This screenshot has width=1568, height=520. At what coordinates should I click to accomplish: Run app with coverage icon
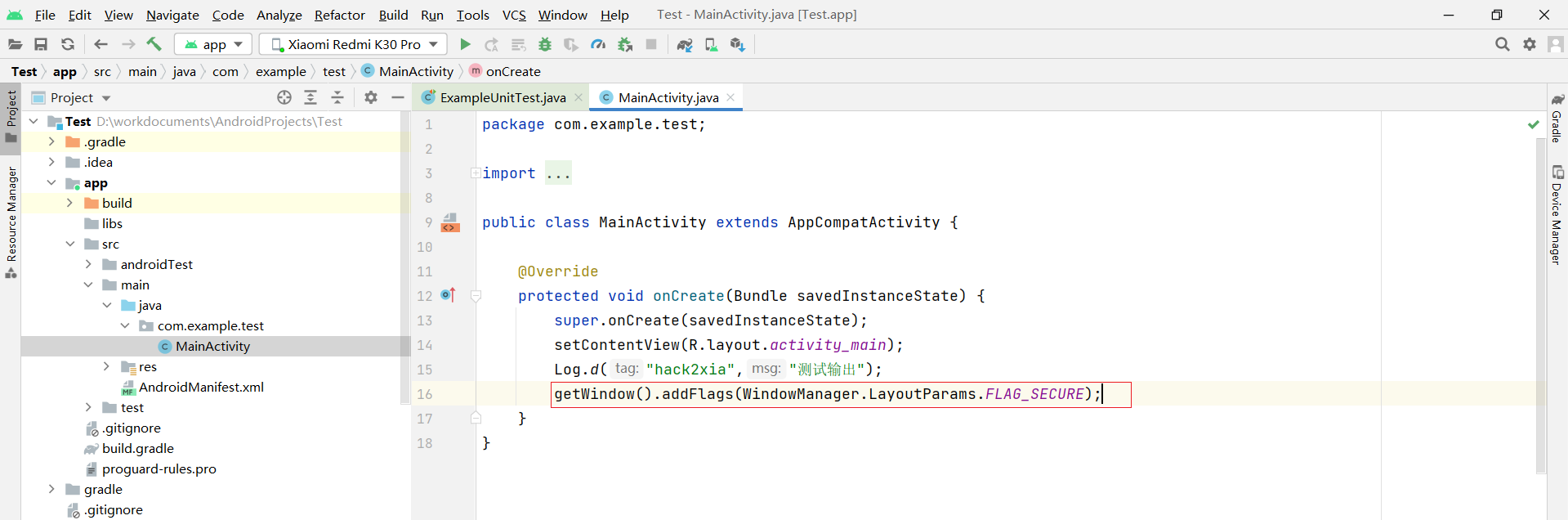pyautogui.click(x=571, y=44)
